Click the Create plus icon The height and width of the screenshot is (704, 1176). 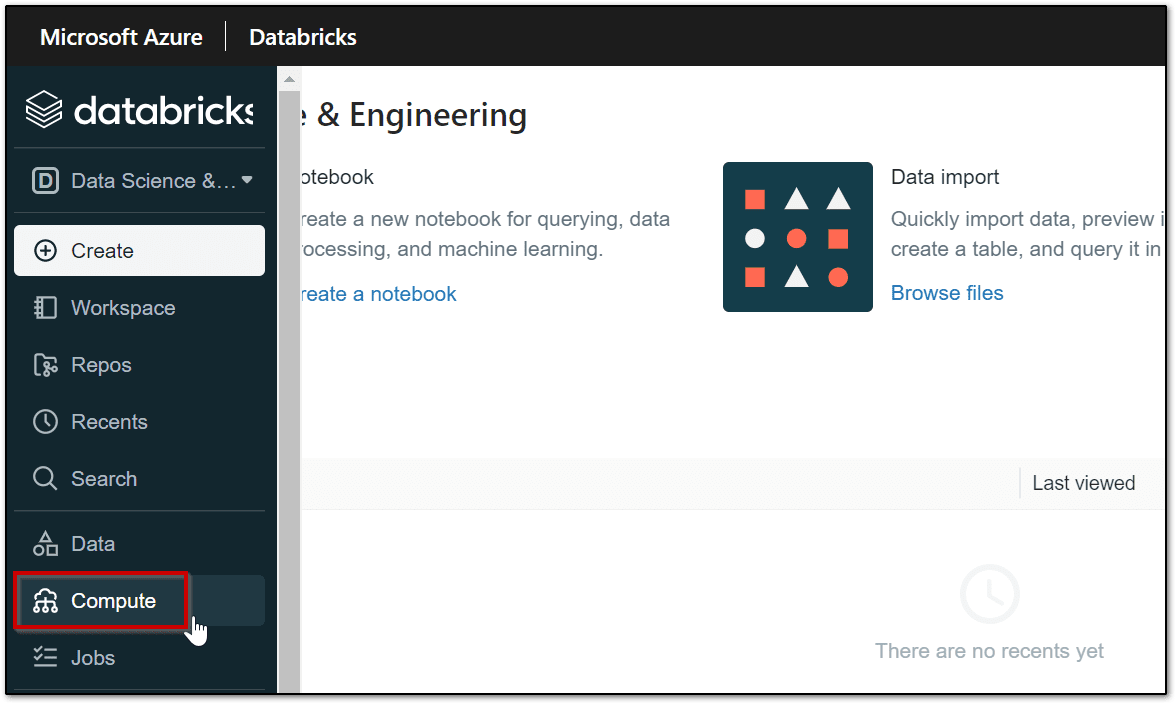point(45,250)
